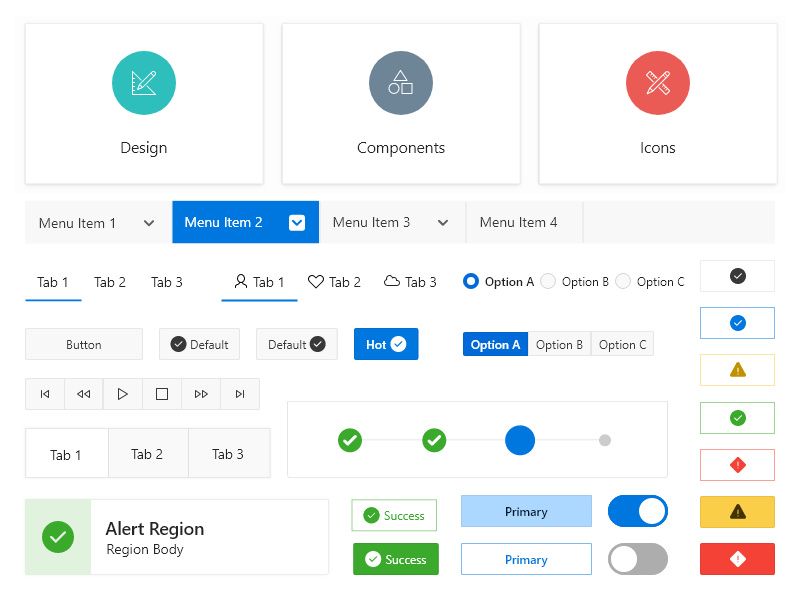This screenshot has height=600, width=800.
Task: Click the Components shapes icon
Action: click(401, 83)
